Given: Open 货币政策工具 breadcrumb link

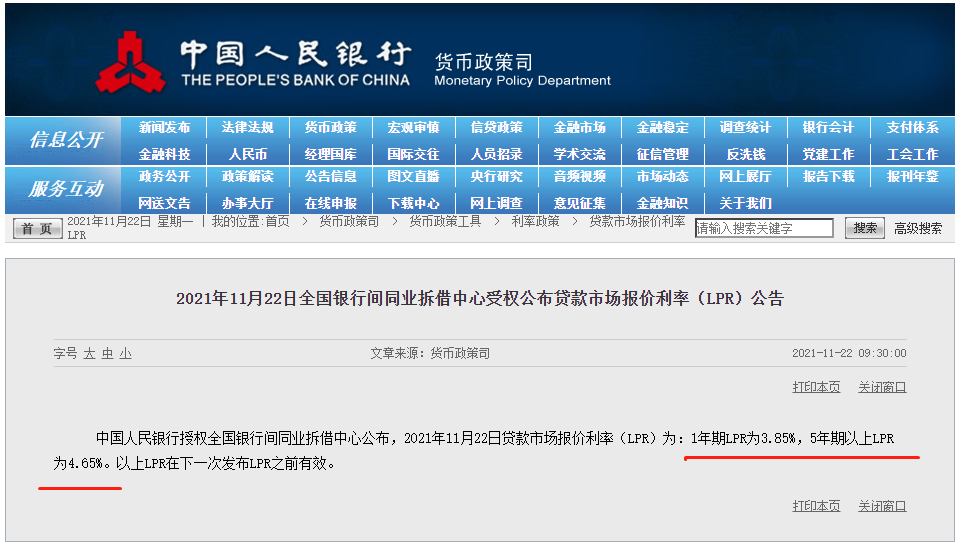Looking at the screenshot, I should click(x=445, y=221).
